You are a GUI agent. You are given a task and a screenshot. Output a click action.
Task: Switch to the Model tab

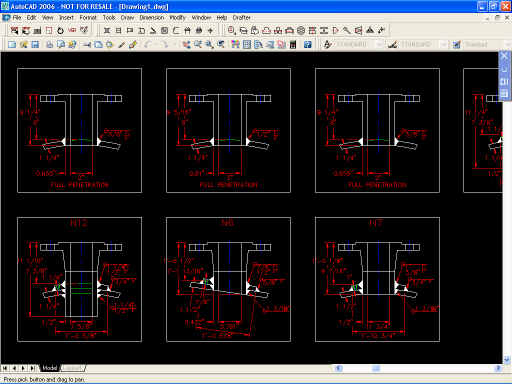click(50, 368)
